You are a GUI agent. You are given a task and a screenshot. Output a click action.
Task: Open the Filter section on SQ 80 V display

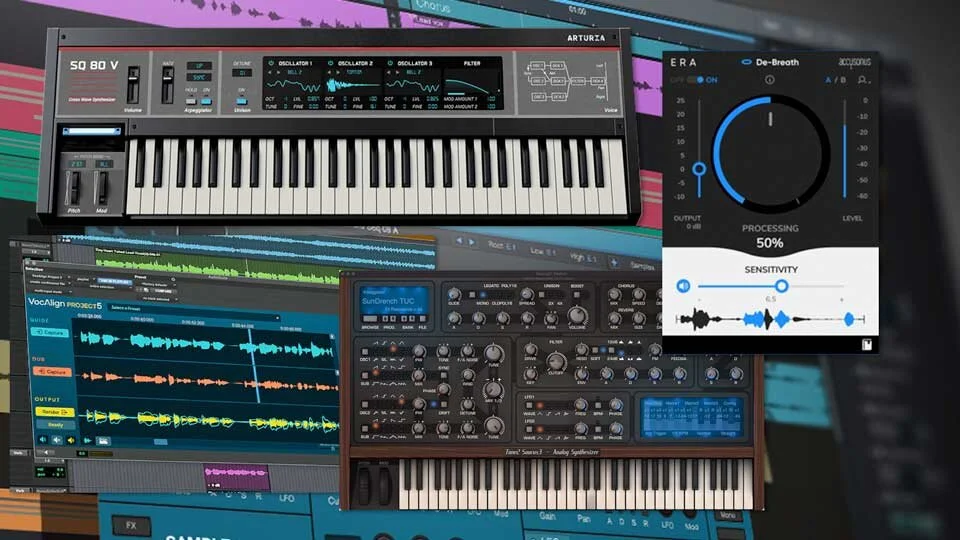pyautogui.click(x=472, y=63)
